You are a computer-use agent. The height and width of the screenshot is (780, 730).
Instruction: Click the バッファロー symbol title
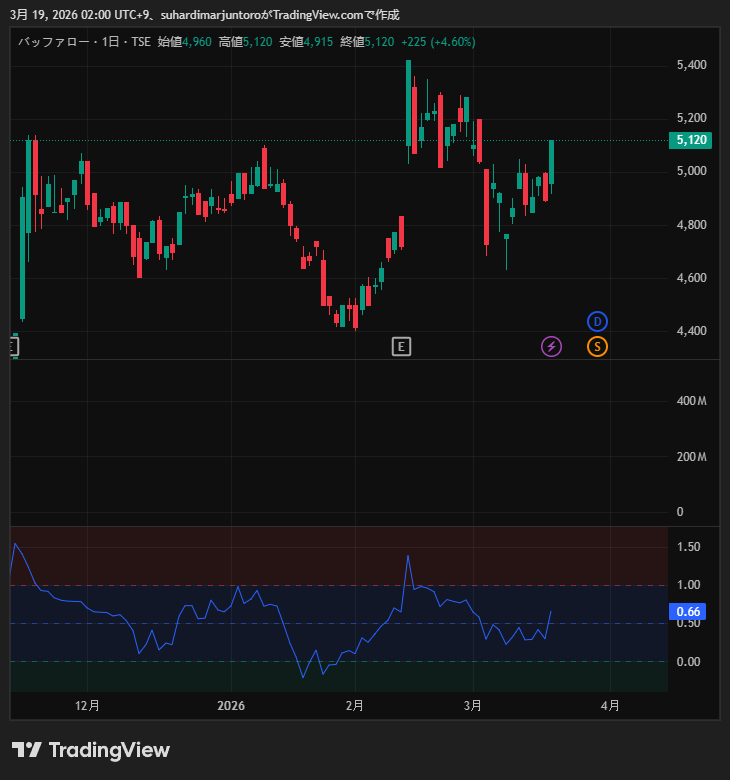click(x=54, y=42)
